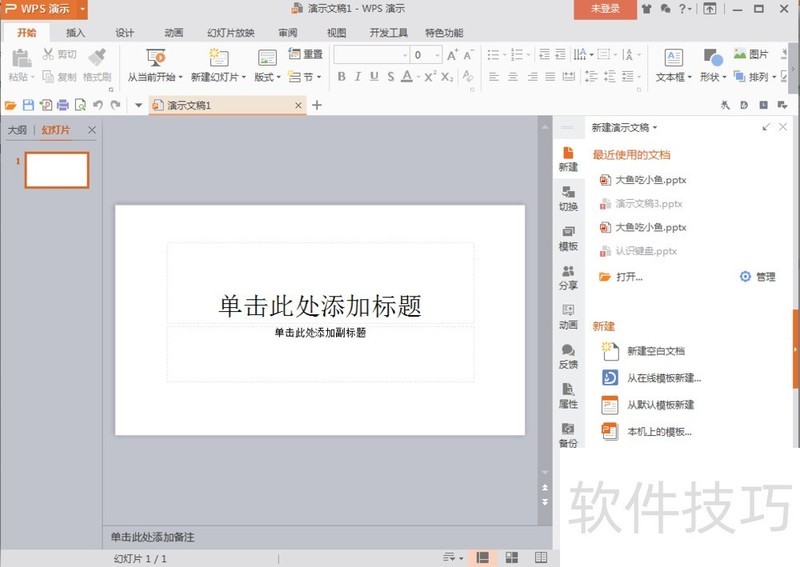Click the Open... (打开) link
Image resolution: width=800 pixels, height=567 pixels.
(x=621, y=277)
